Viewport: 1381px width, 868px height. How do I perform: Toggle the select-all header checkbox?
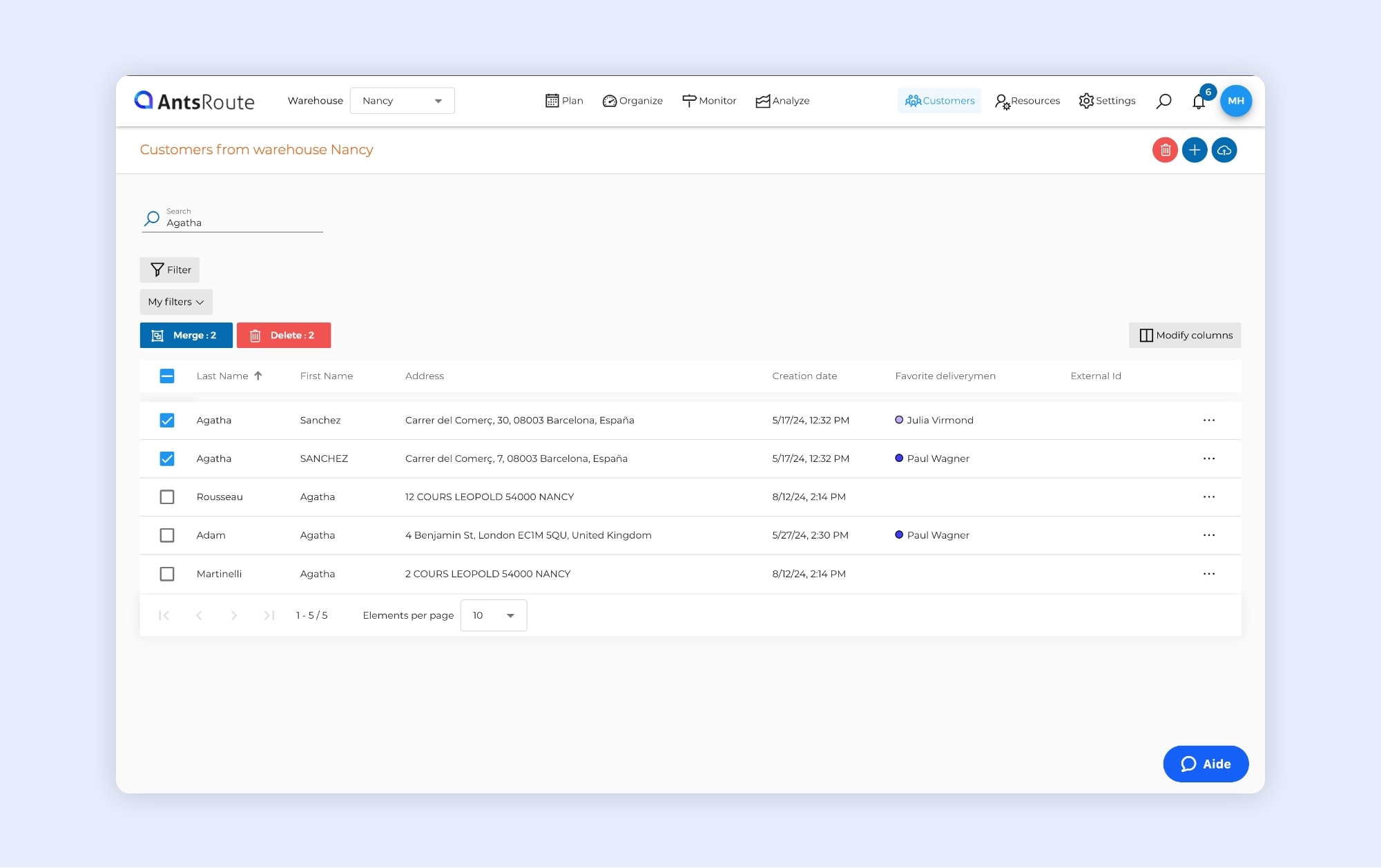coord(167,376)
